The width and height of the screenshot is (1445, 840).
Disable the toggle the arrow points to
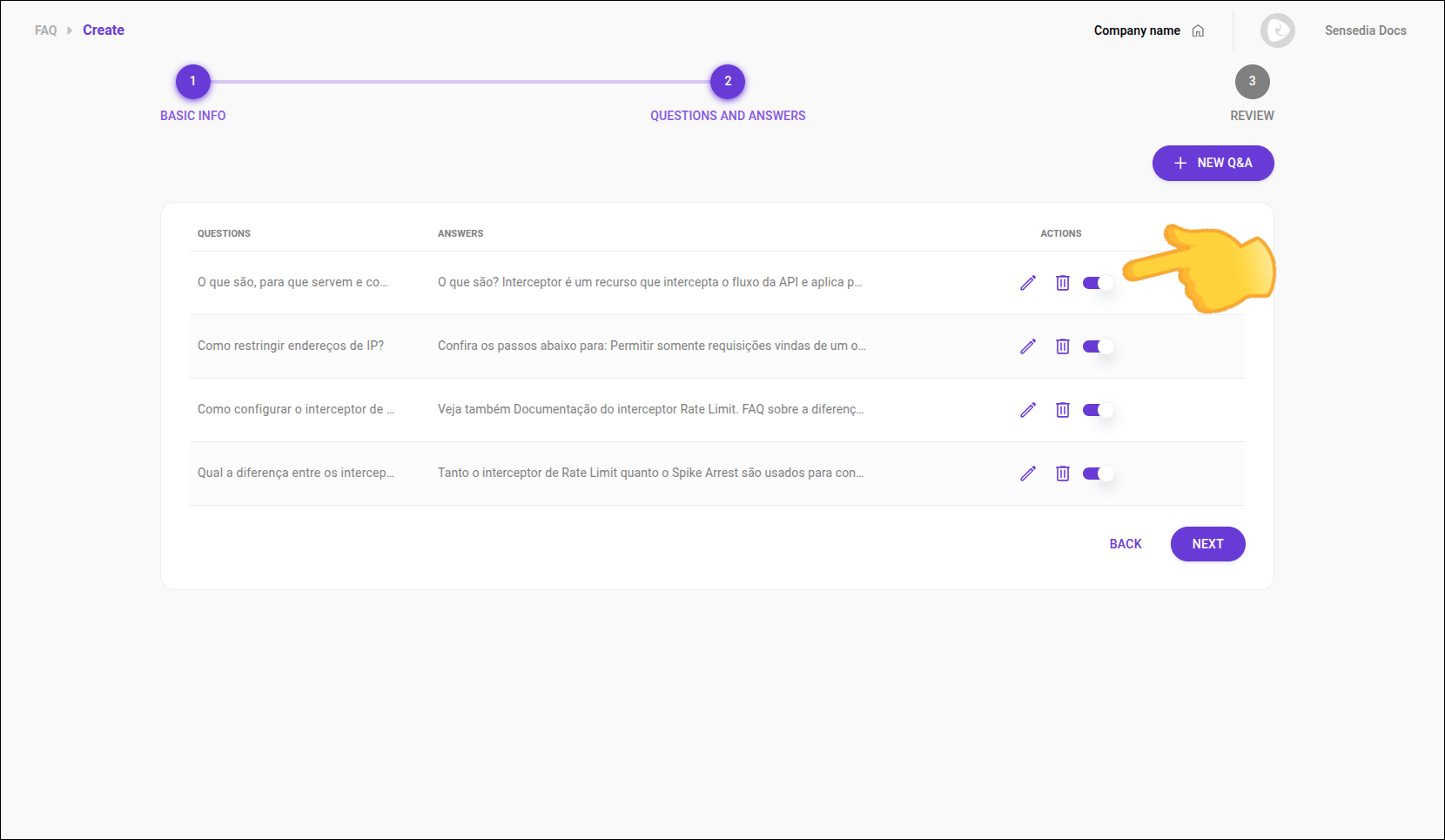coord(1098,282)
